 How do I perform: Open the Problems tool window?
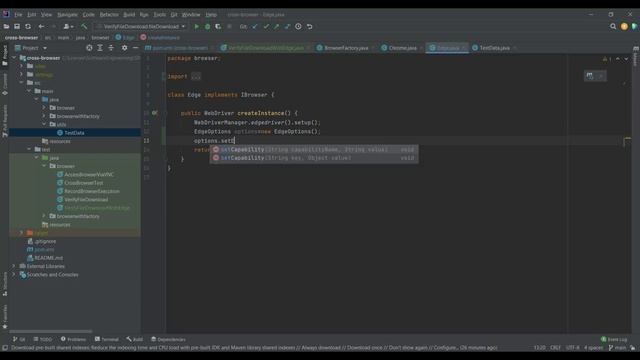point(73,339)
